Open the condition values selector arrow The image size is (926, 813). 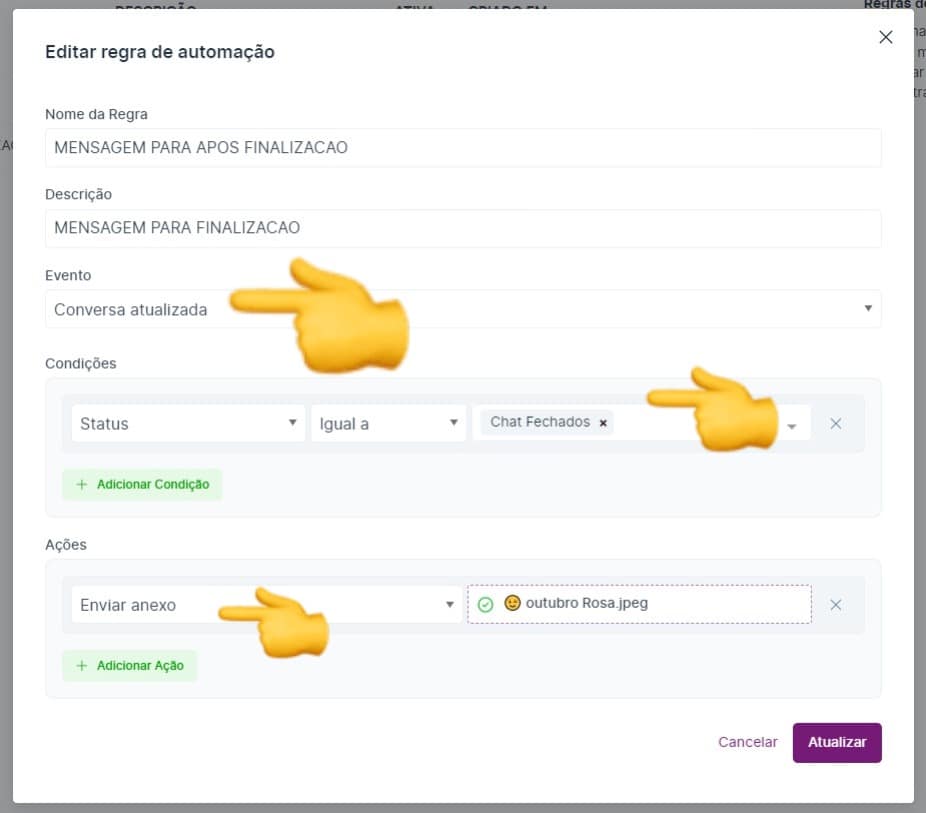pos(791,423)
